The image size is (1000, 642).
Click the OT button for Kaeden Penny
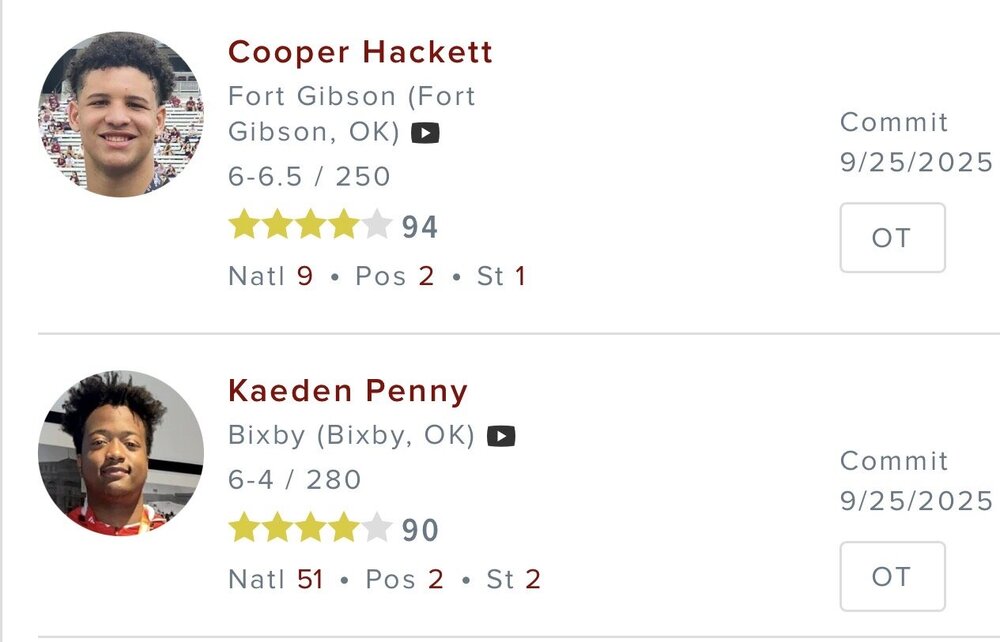pyautogui.click(x=892, y=576)
